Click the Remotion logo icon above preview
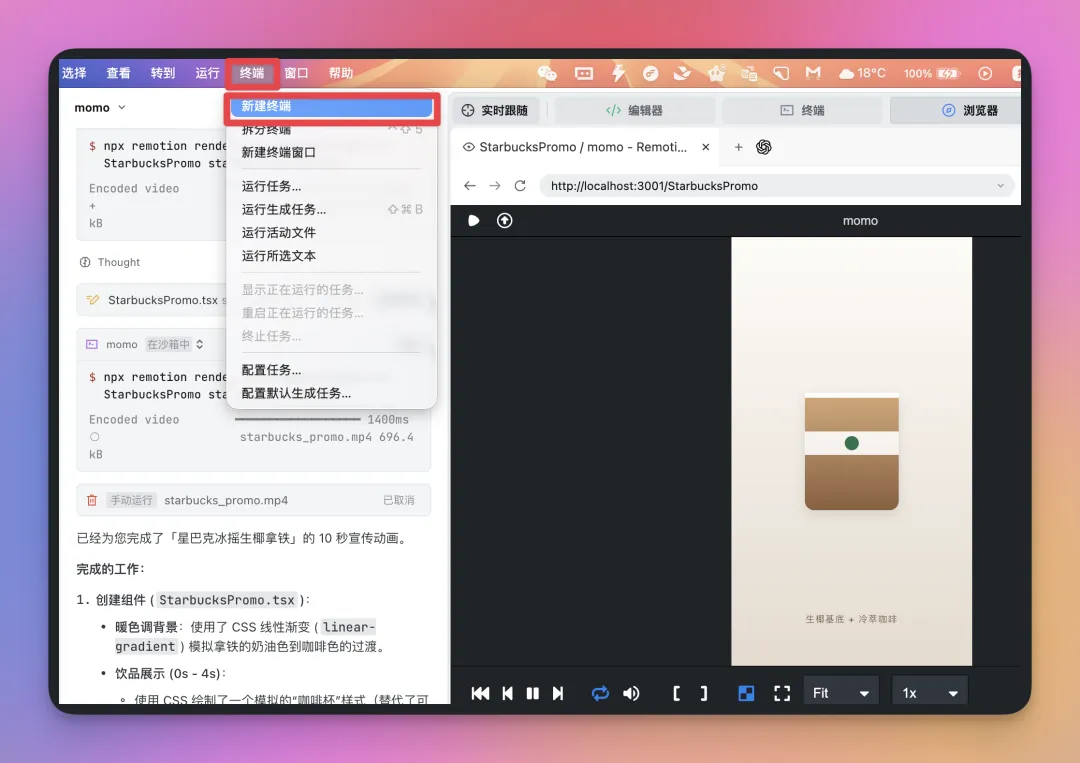This screenshot has width=1080, height=763. (474, 220)
